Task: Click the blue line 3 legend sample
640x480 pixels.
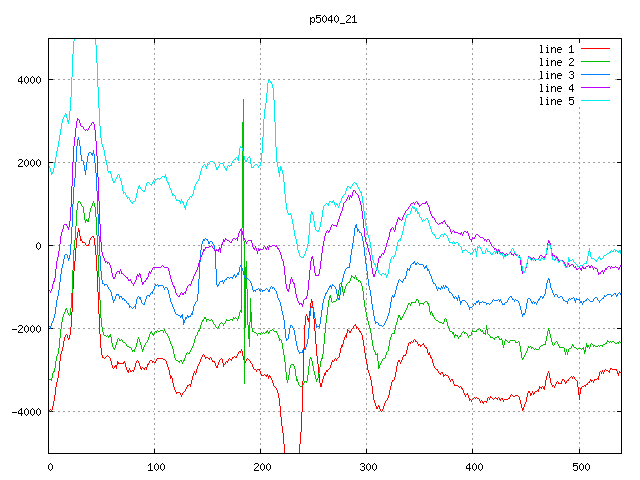Action: [596, 75]
